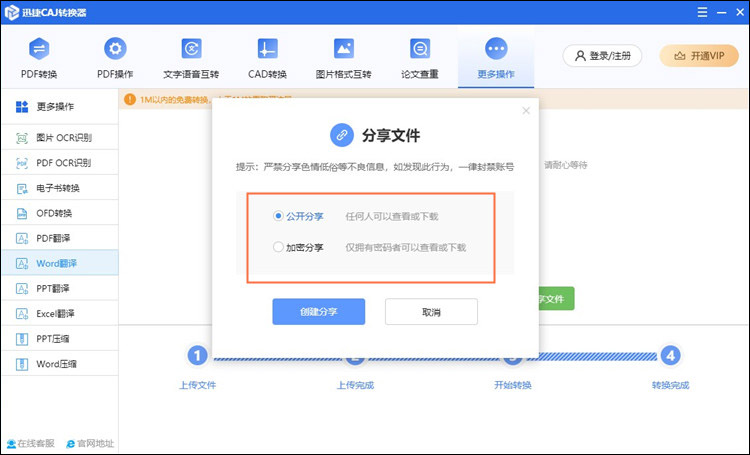Click the 任何人可以查看或下载 description text
This screenshot has height=455, width=750.
click(x=392, y=216)
